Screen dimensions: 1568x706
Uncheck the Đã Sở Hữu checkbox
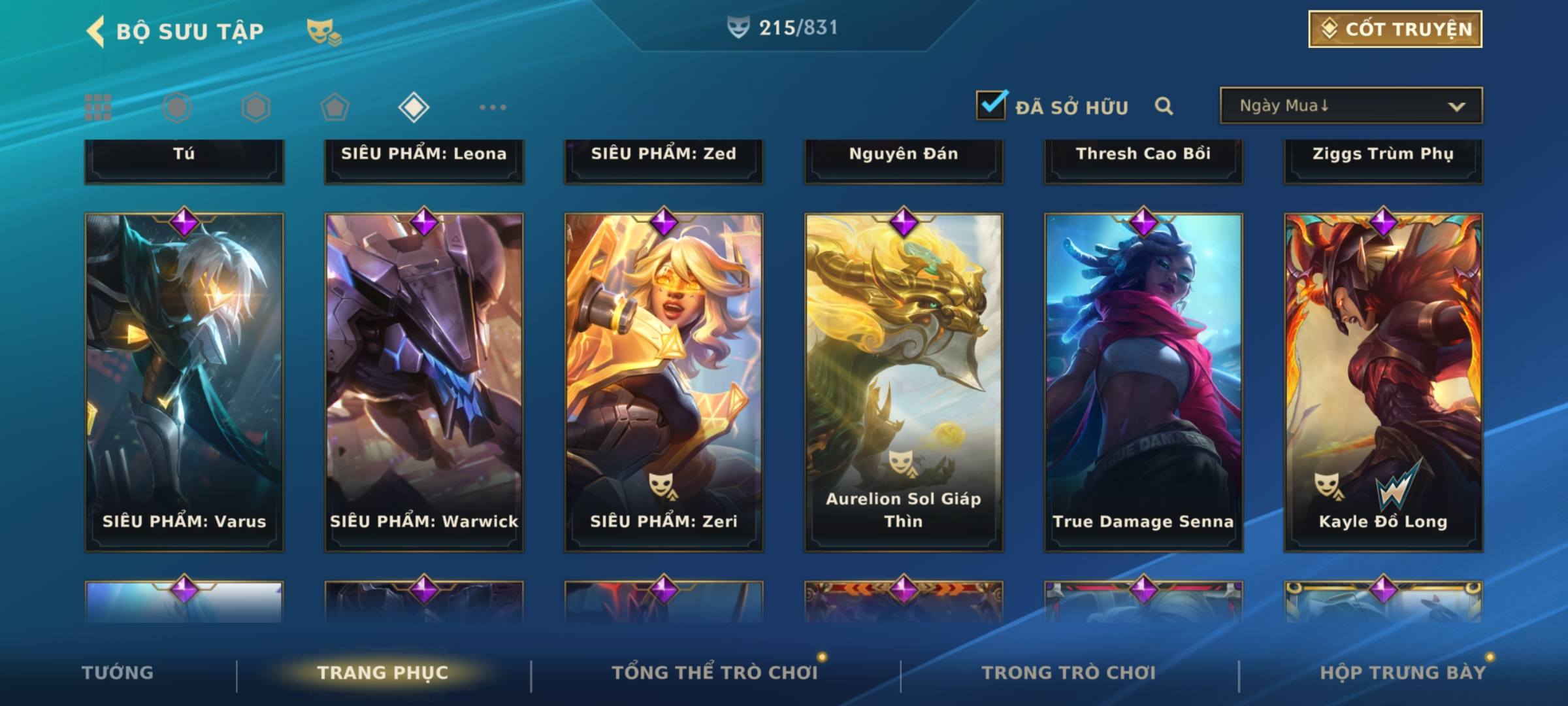tap(991, 105)
